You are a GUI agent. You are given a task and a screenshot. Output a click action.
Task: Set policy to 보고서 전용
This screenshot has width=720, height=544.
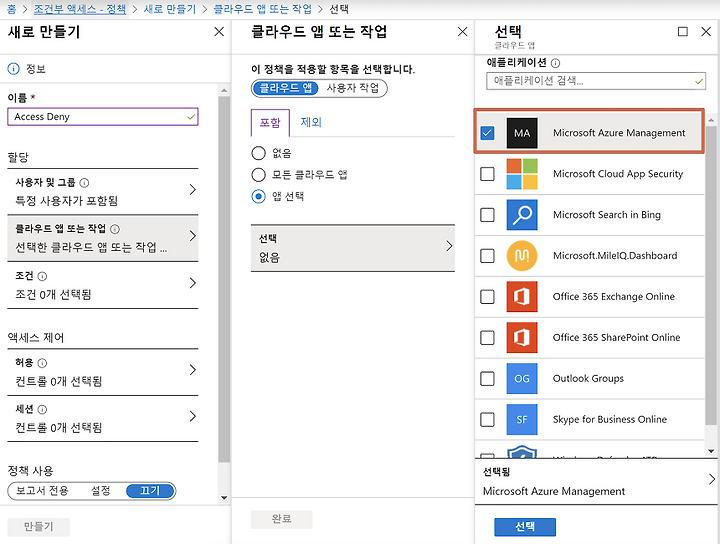click(42, 491)
